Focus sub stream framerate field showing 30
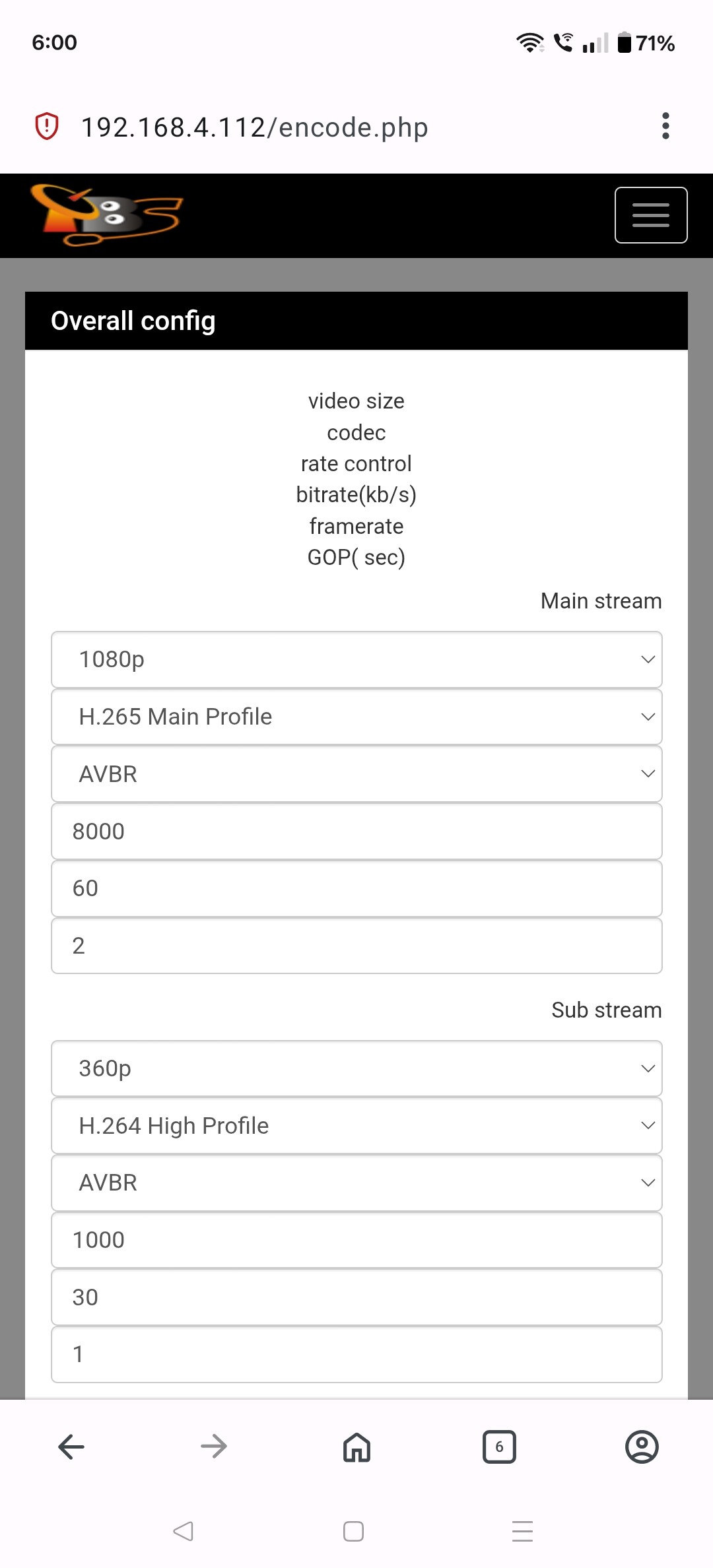 (356, 1297)
